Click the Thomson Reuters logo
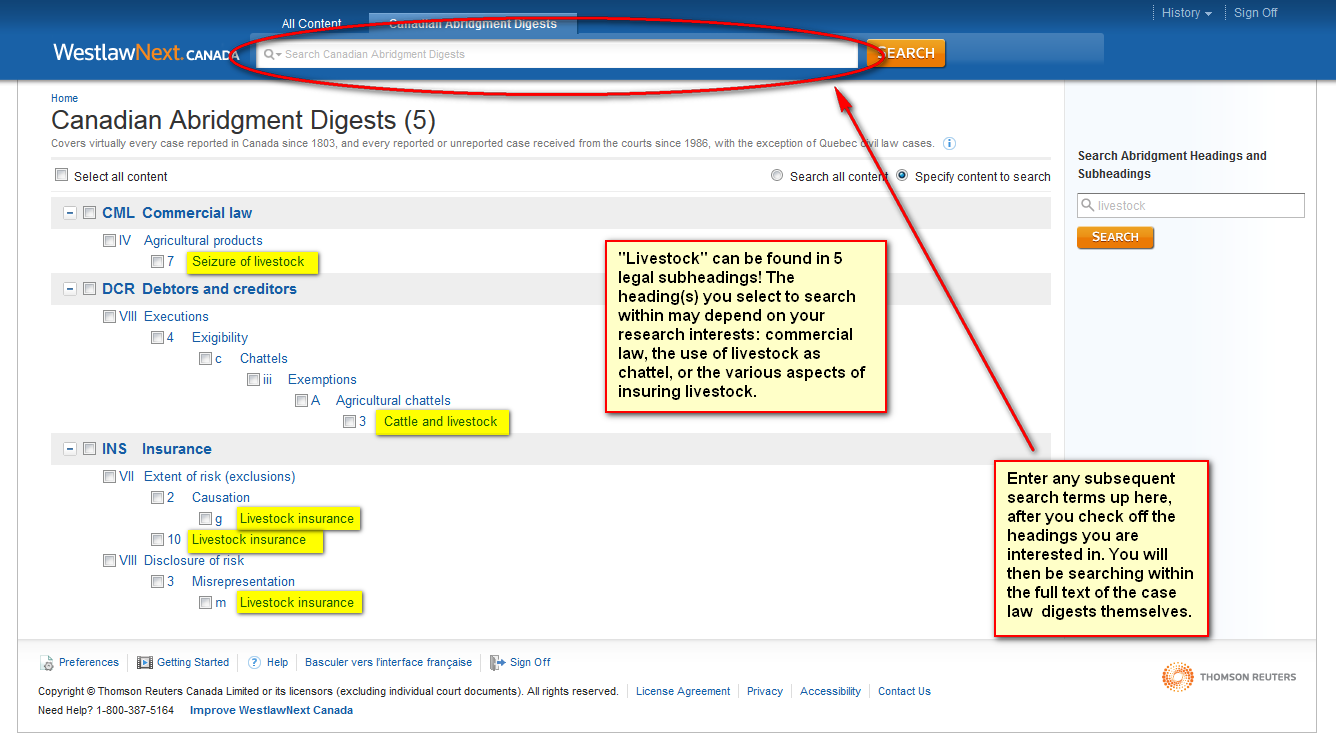 click(1229, 677)
